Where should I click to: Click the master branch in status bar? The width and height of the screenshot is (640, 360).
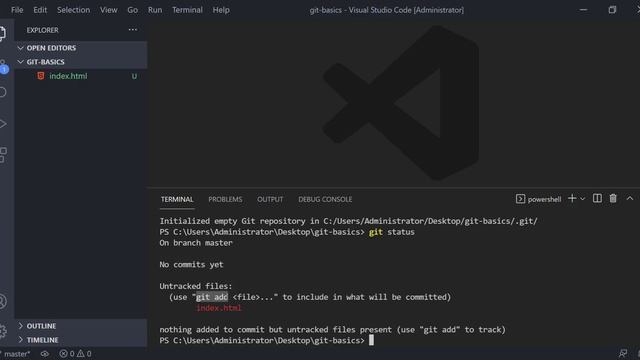[16, 353]
